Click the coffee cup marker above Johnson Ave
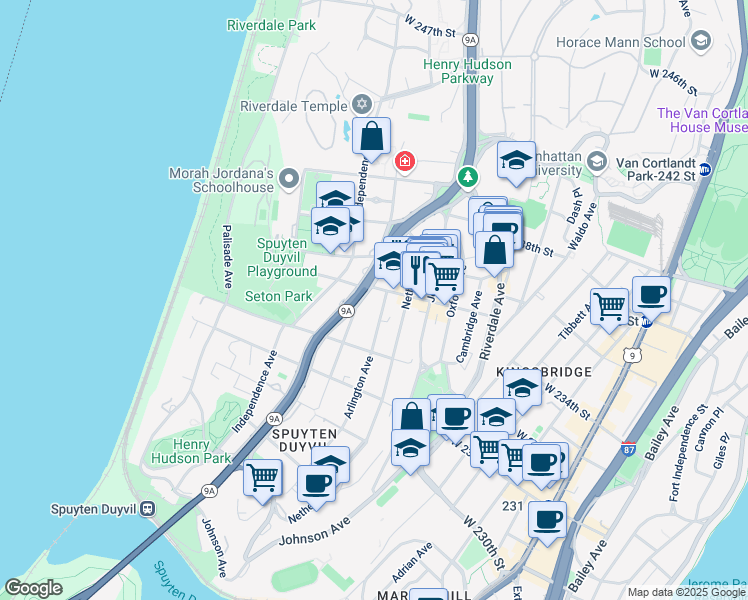This screenshot has width=748, height=600. point(316,485)
